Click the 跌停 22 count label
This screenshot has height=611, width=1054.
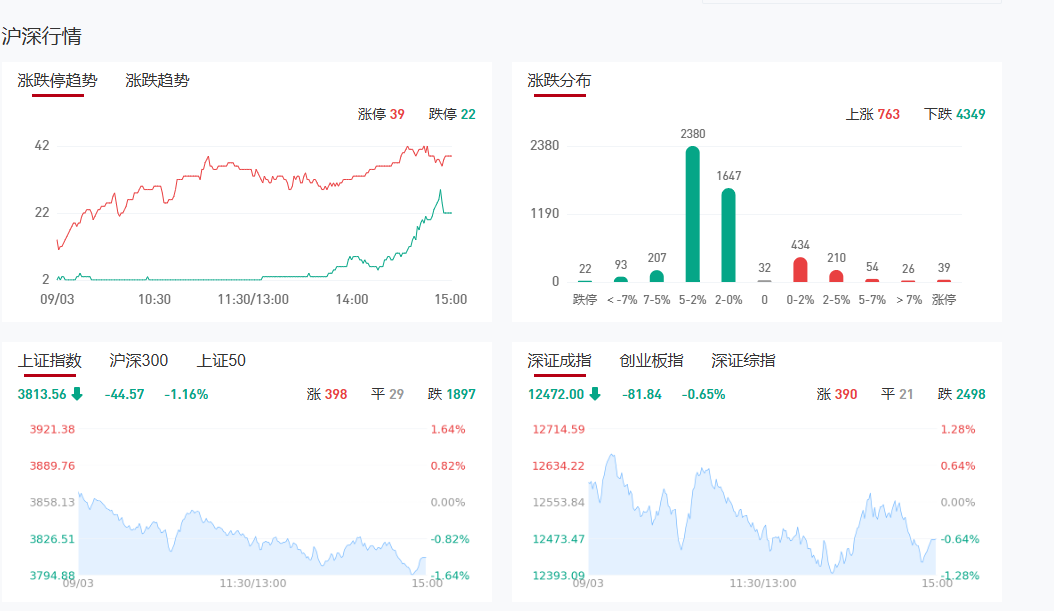(x=452, y=114)
